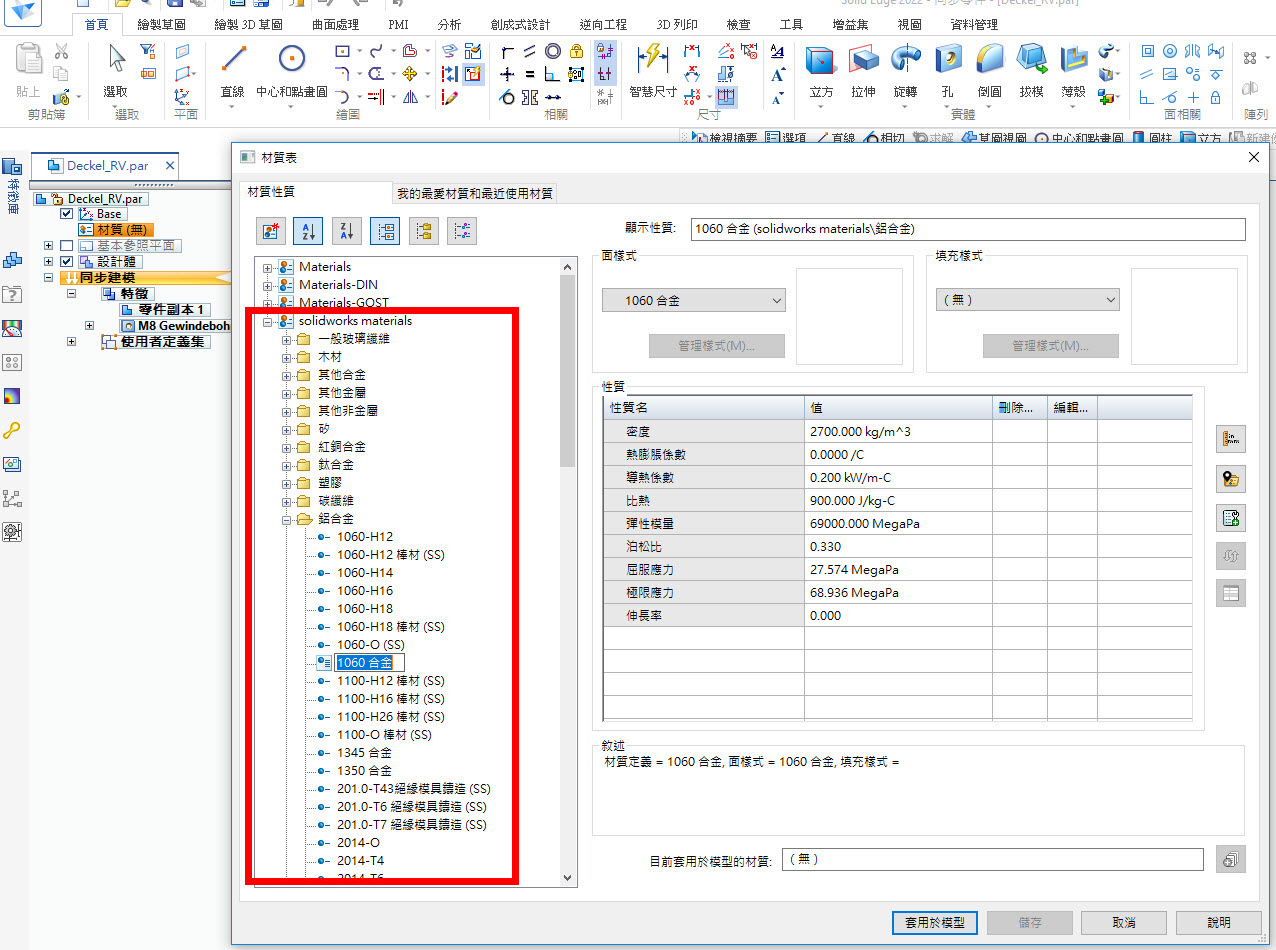Expand the Materials library node
Screen dimensions: 1276x950
pos(267,267)
